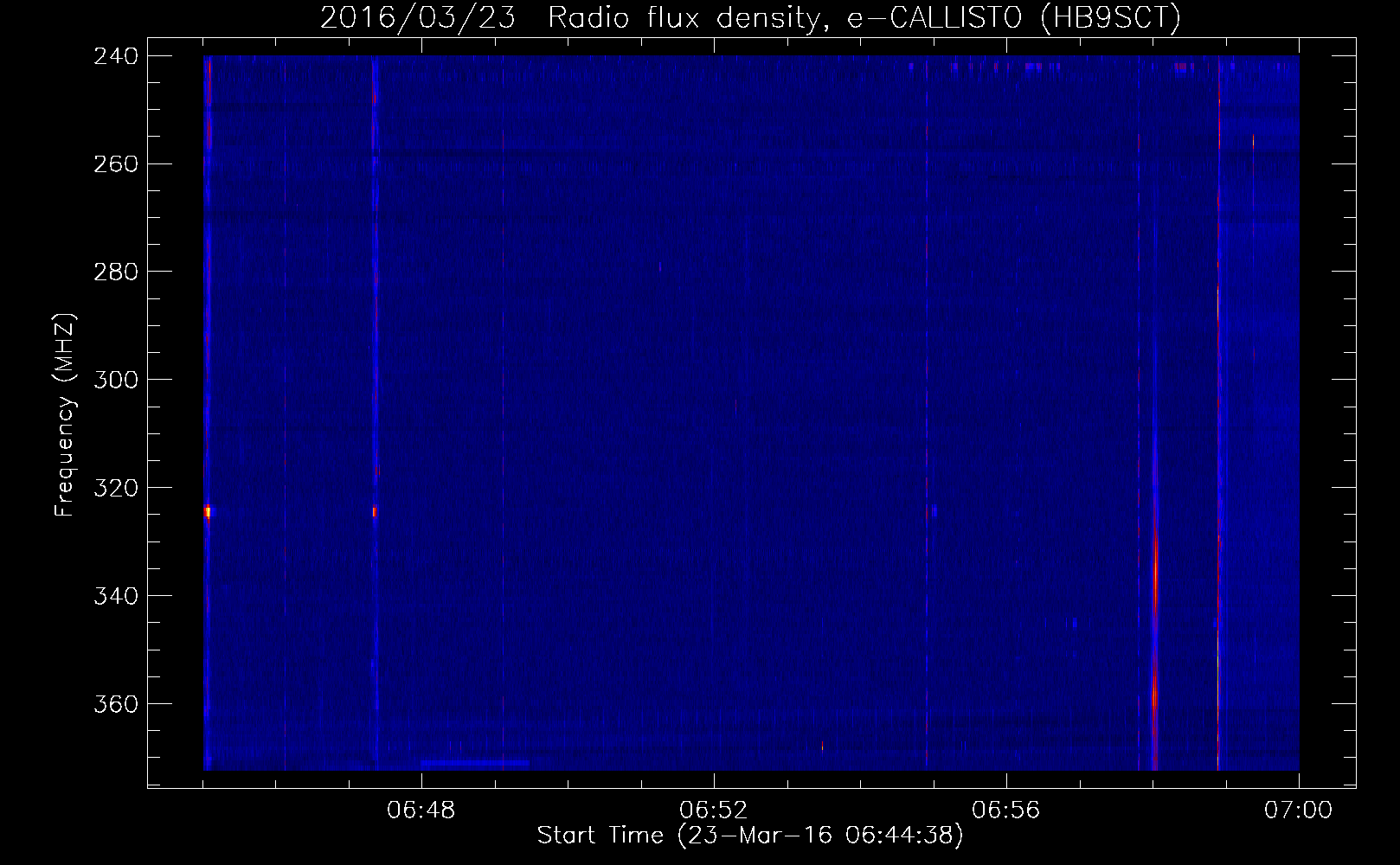Select the '340' frequency axis label
Image resolution: width=1400 pixels, height=865 pixels.
[x=115, y=597]
